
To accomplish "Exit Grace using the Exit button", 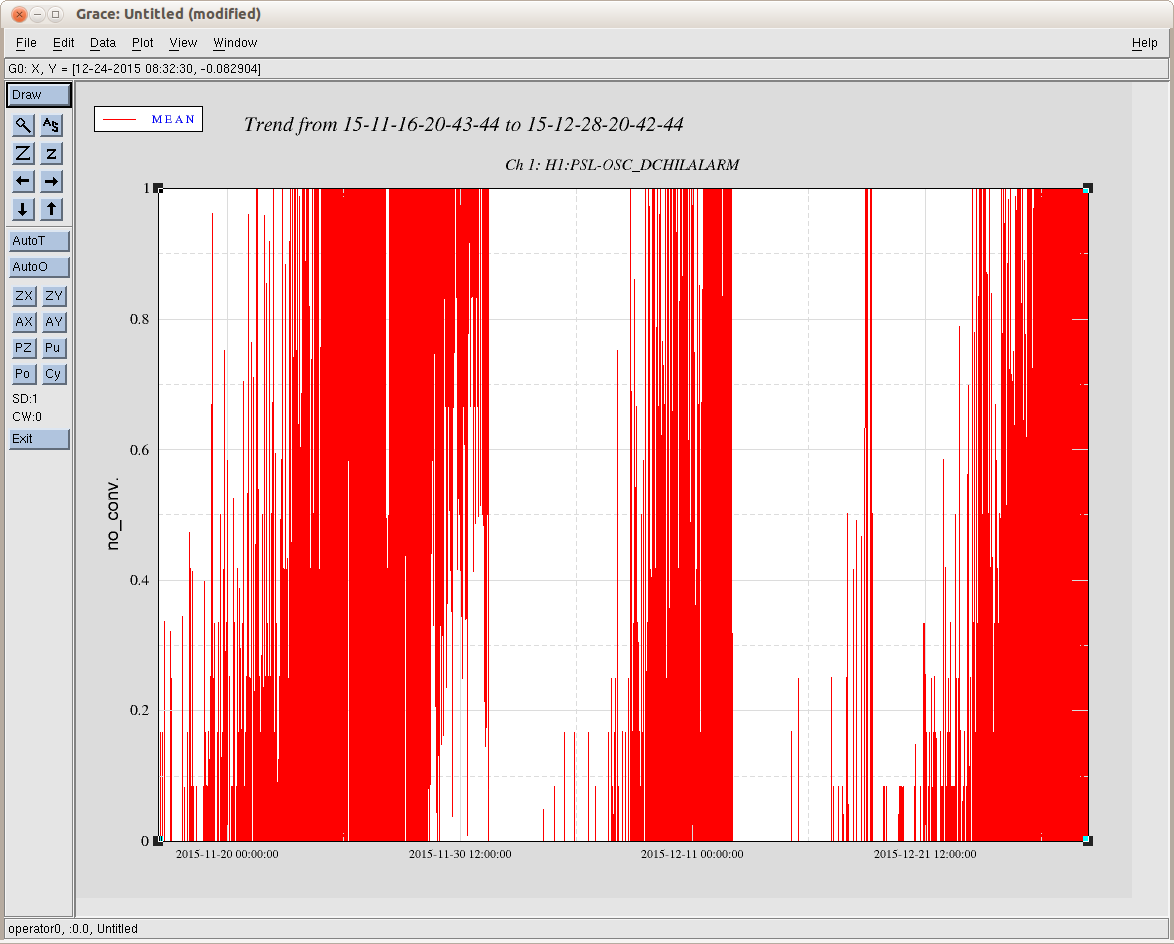I will click(39, 439).
